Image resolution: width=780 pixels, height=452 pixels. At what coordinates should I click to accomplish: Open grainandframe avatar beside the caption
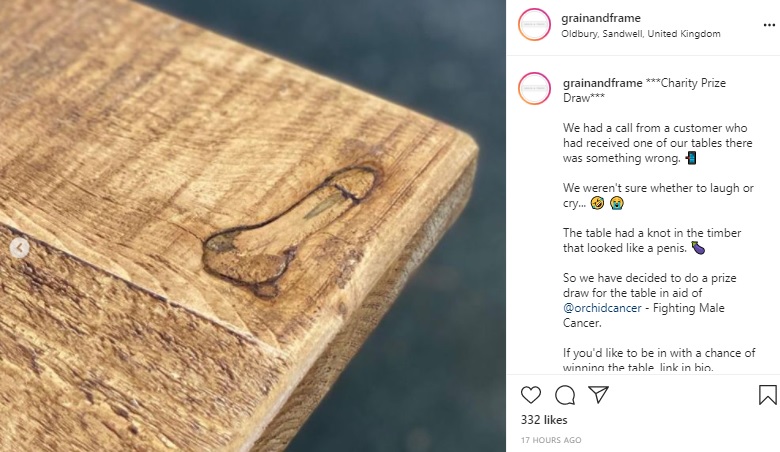click(534, 89)
